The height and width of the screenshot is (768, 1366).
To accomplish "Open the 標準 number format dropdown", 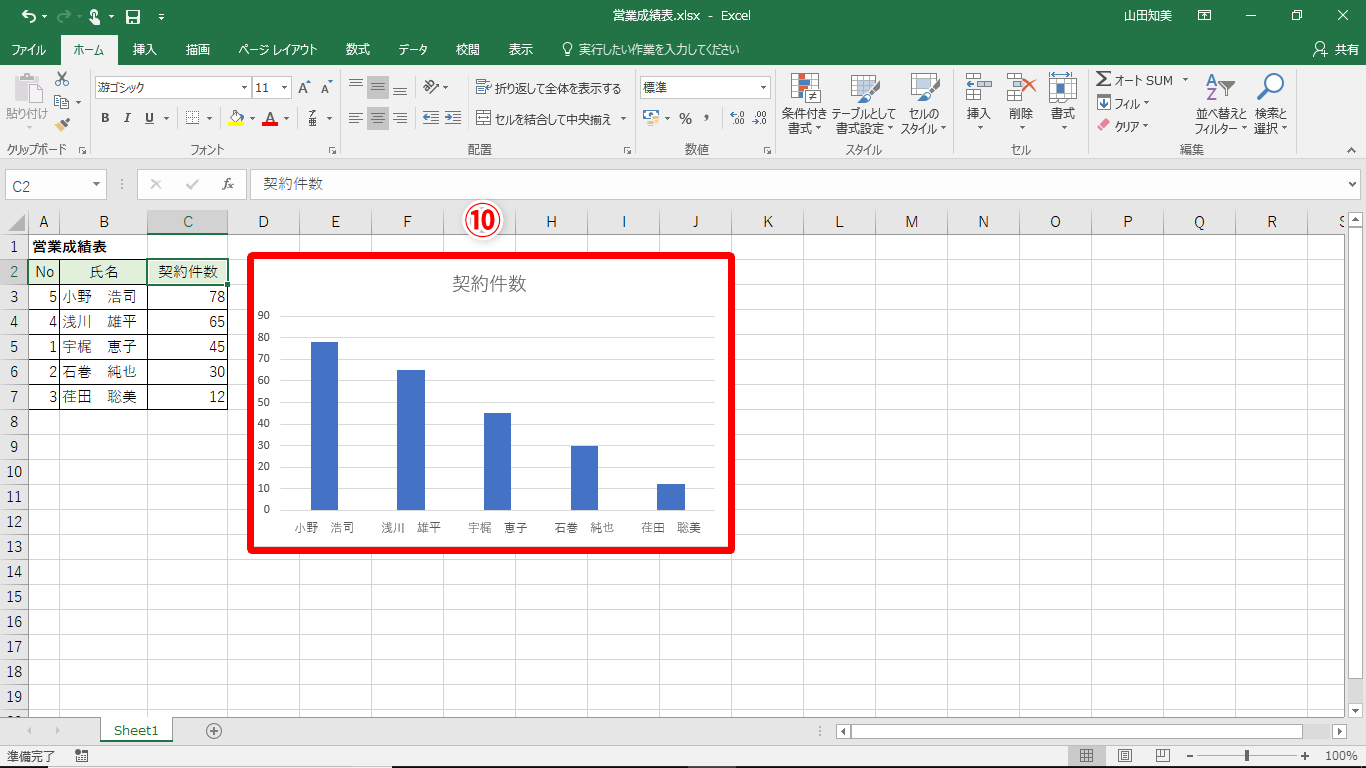I will coord(764,88).
